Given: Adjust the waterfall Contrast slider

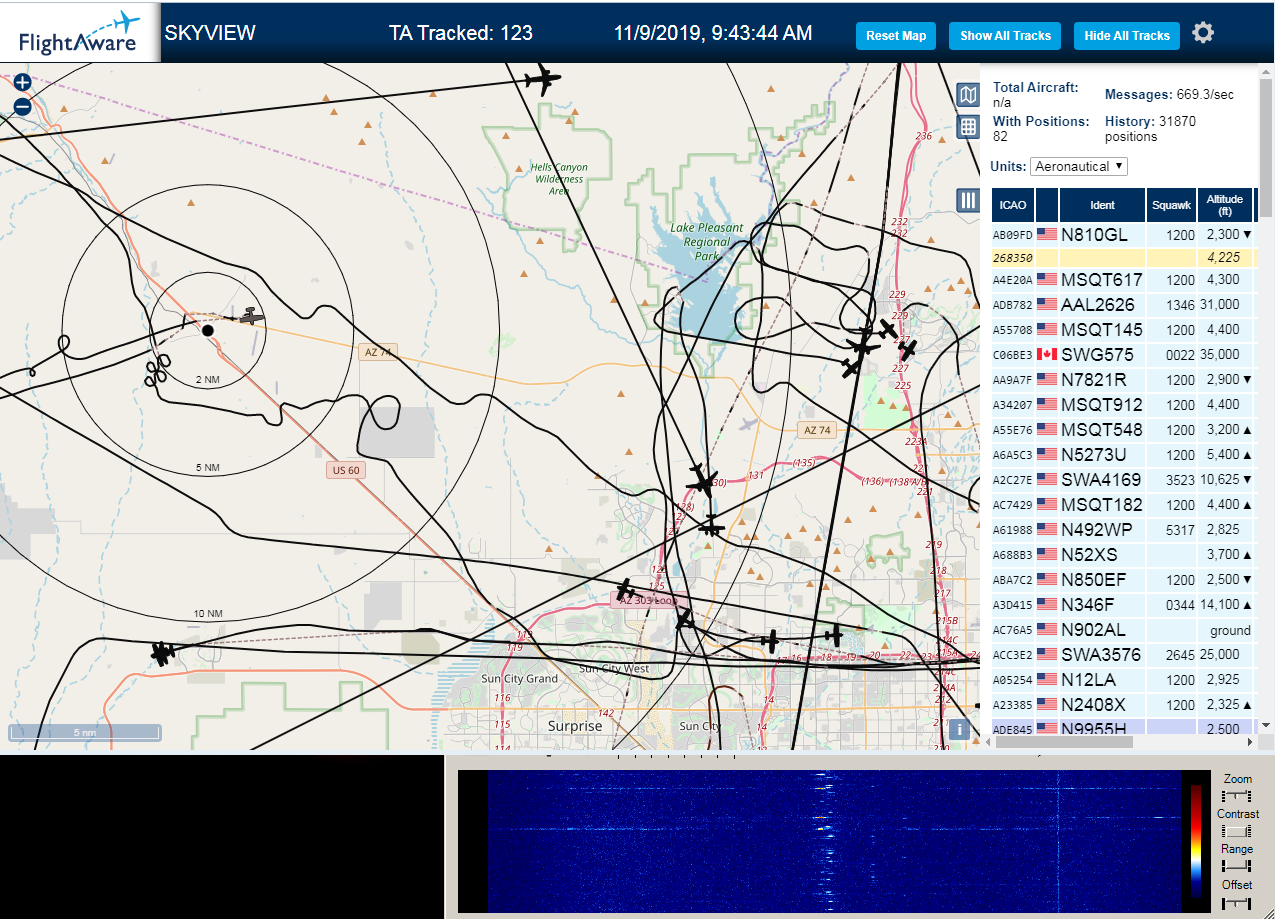Looking at the screenshot, I should tap(1237, 831).
